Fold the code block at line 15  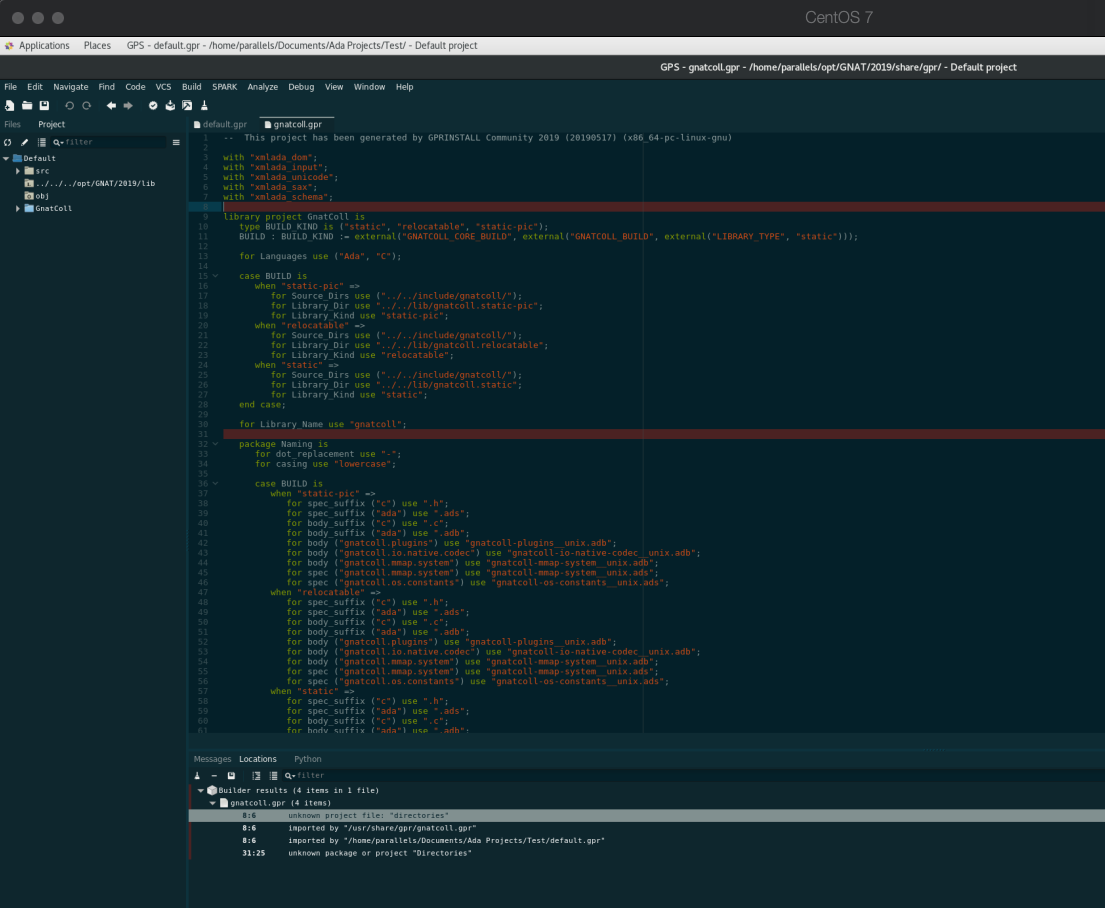click(x=214, y=276)
